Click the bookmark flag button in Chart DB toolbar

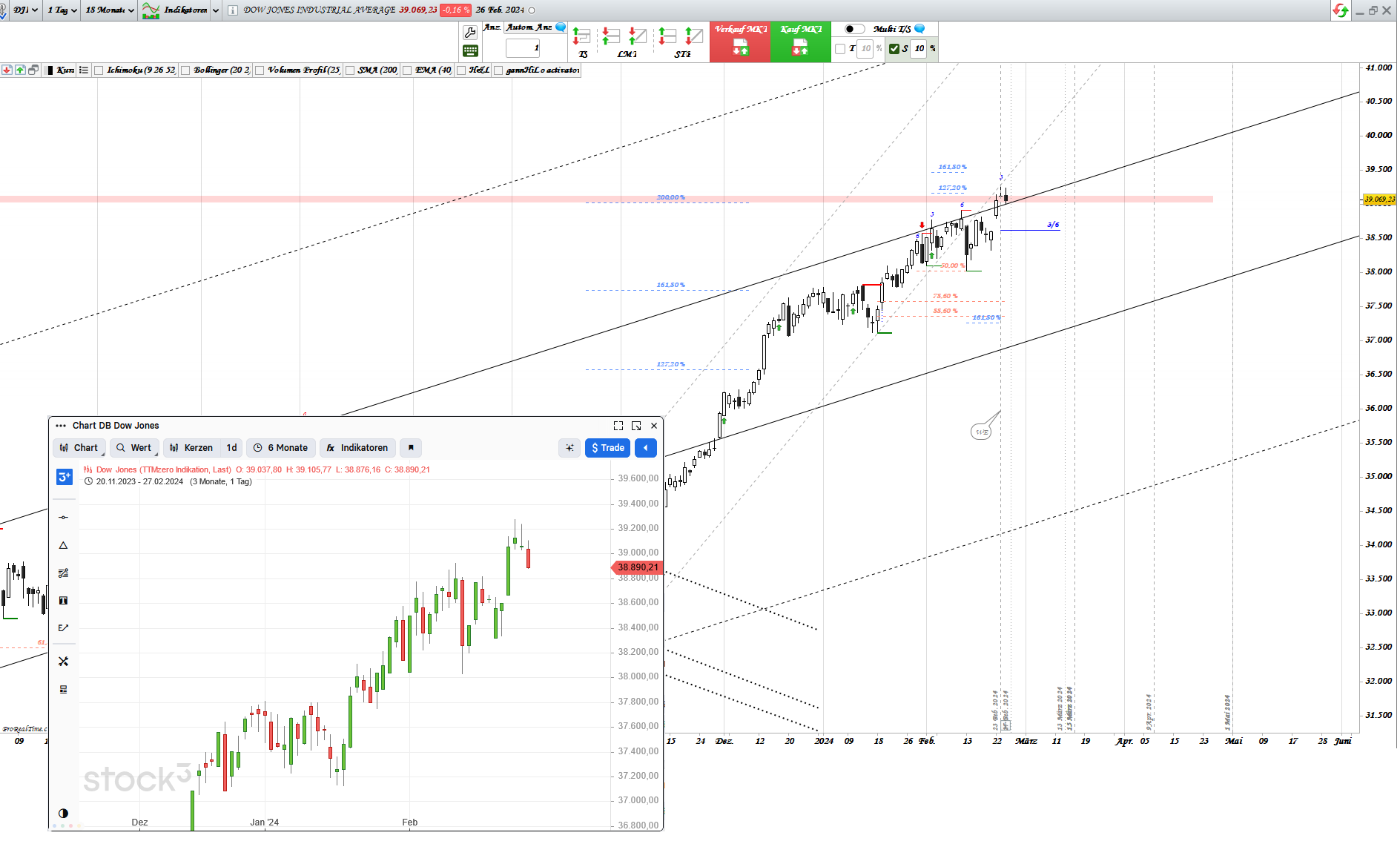[411, 448]
